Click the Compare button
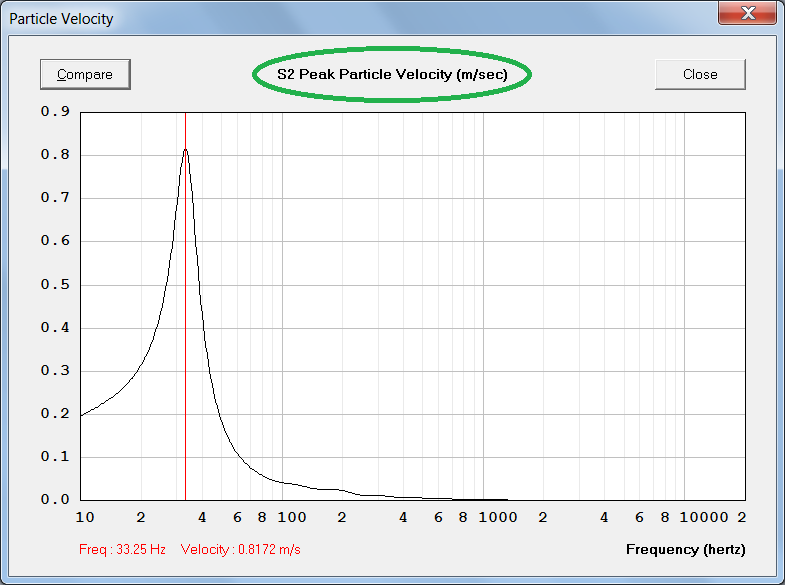 tap(85, 75)
